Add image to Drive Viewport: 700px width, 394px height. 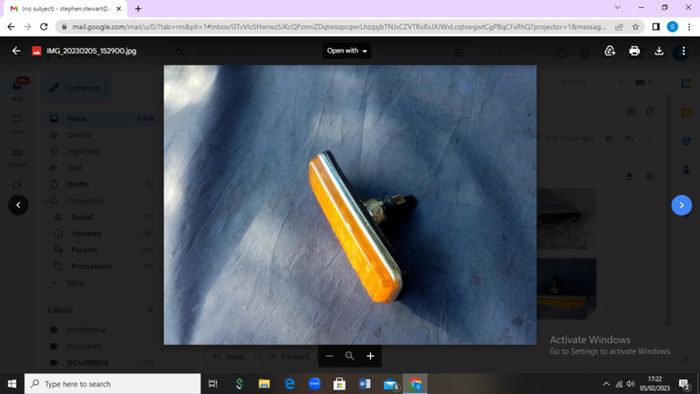(x=610, y=51)
